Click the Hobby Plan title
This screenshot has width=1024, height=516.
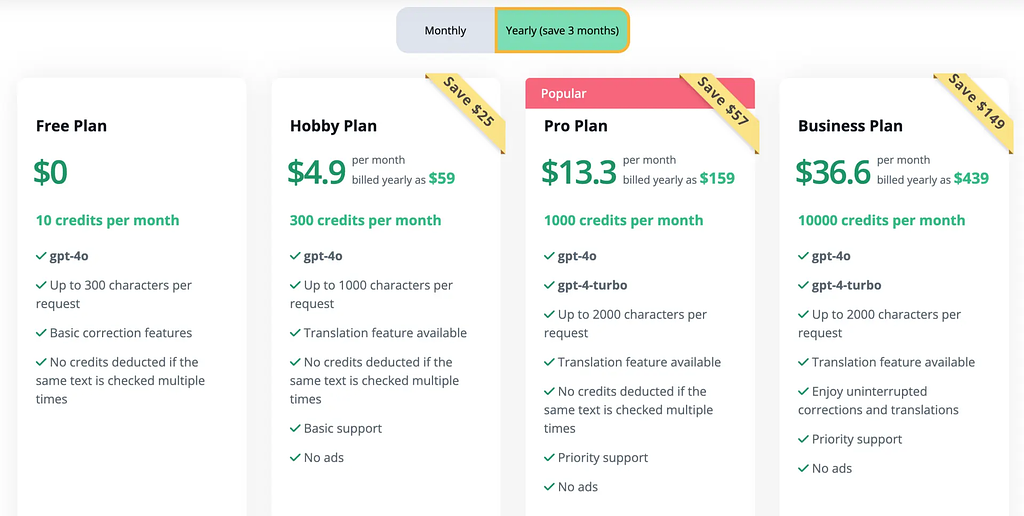(x=331, y=126)
